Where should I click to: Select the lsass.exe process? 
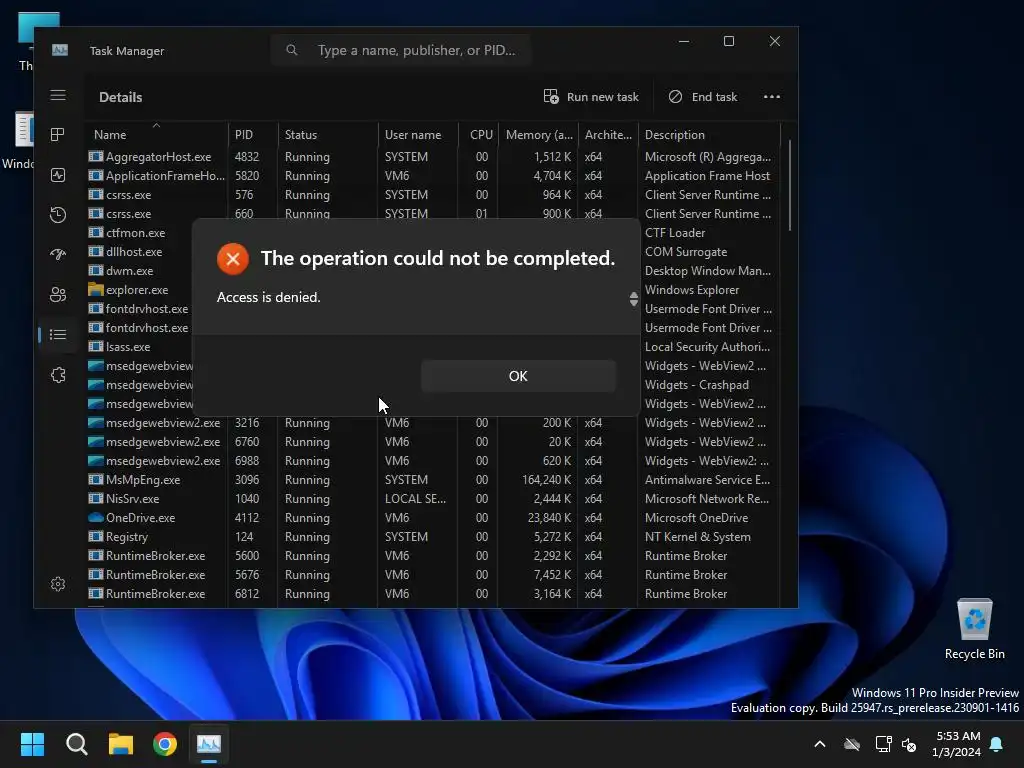pyautogui.click(x=128, y=347)
